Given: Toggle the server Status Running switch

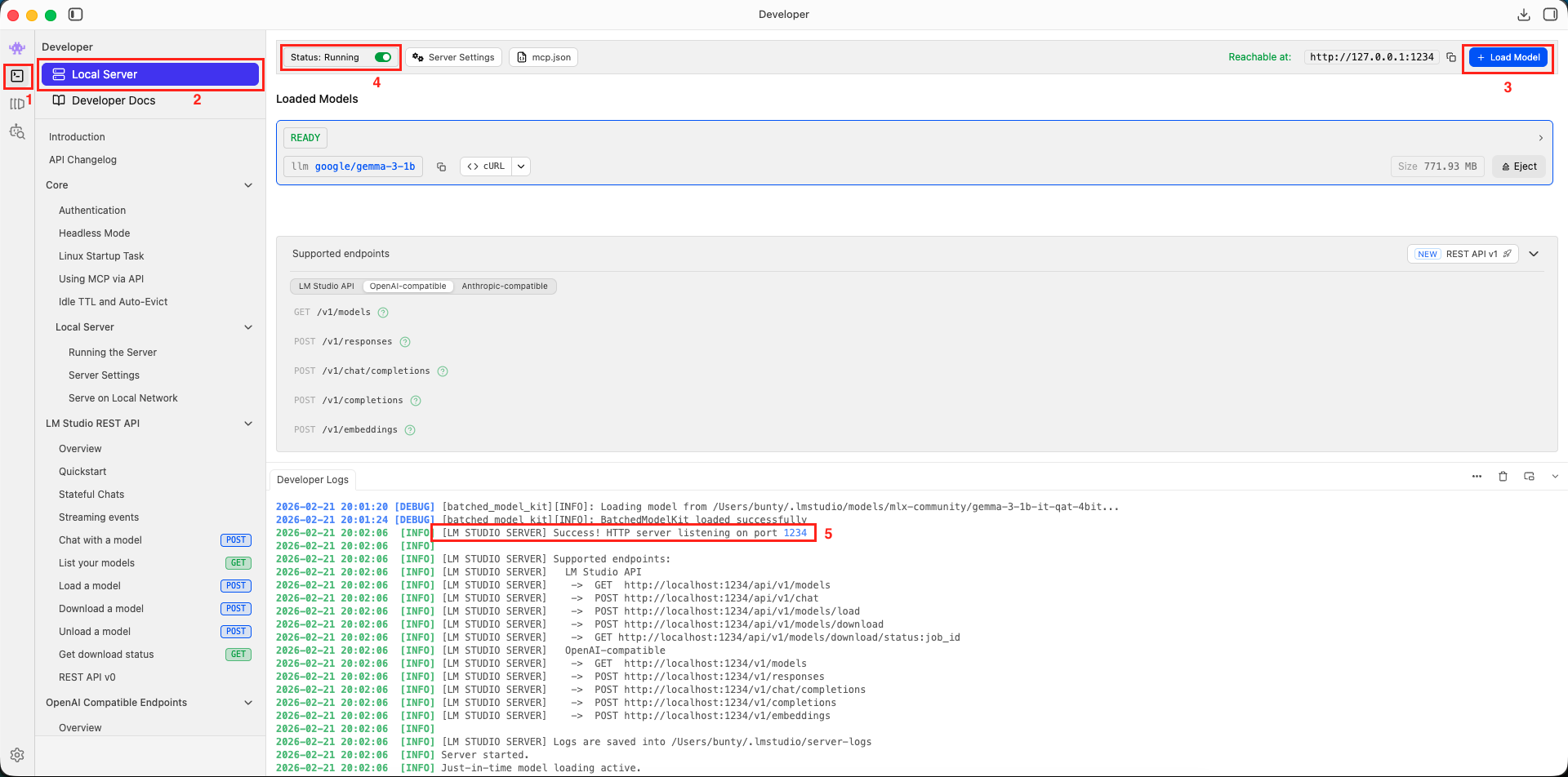Looking at the screenshot, I should (x=382, y=57).
